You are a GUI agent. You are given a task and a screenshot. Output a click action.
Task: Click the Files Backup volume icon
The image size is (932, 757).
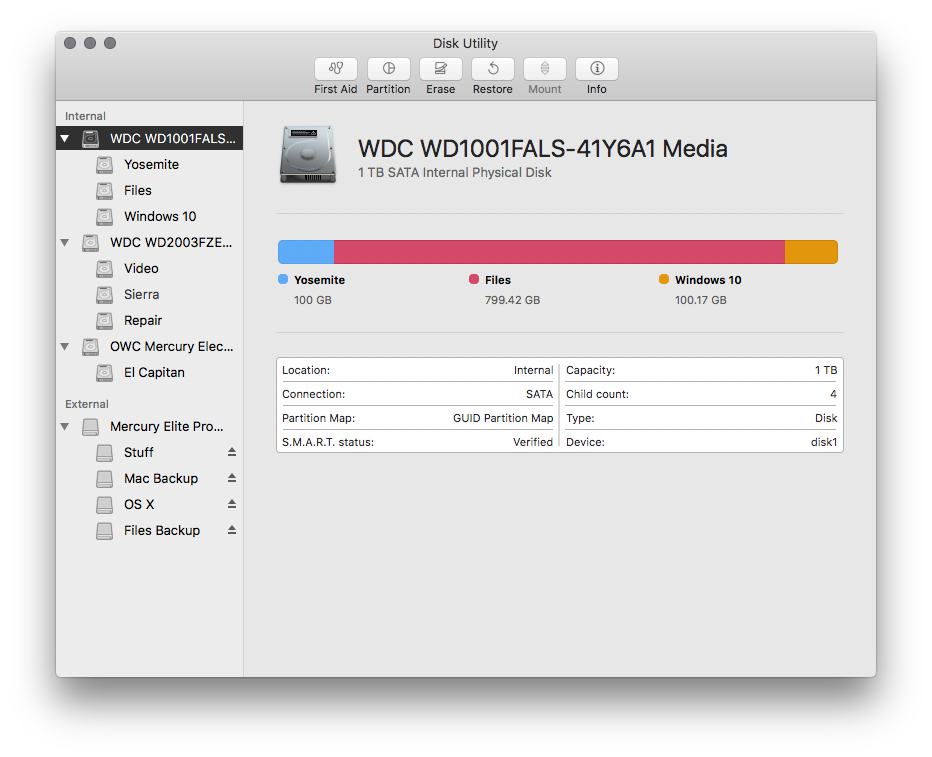[105, 531]
